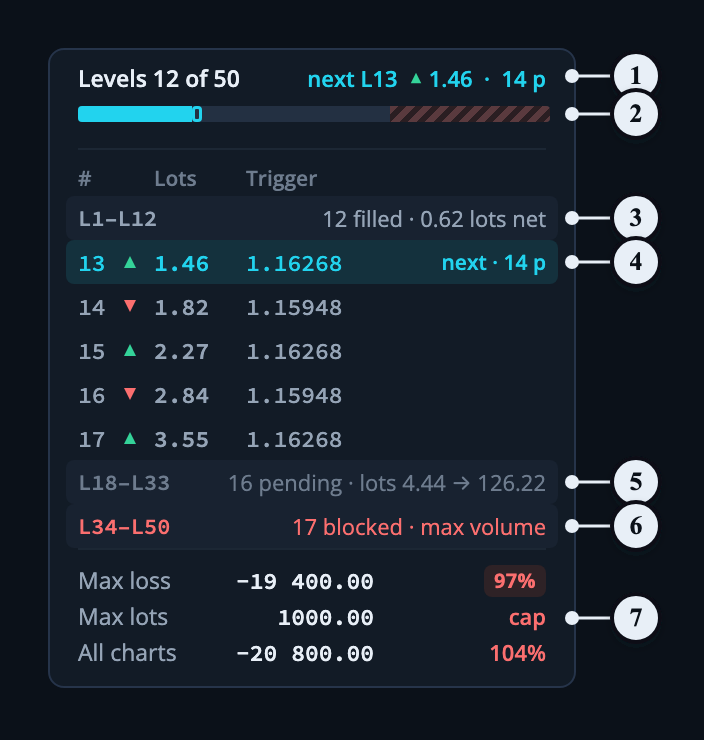The width and height of the screenshot is (704, 740).
Task: Click the red down arrow on level 16
Action: coord(130,394)
